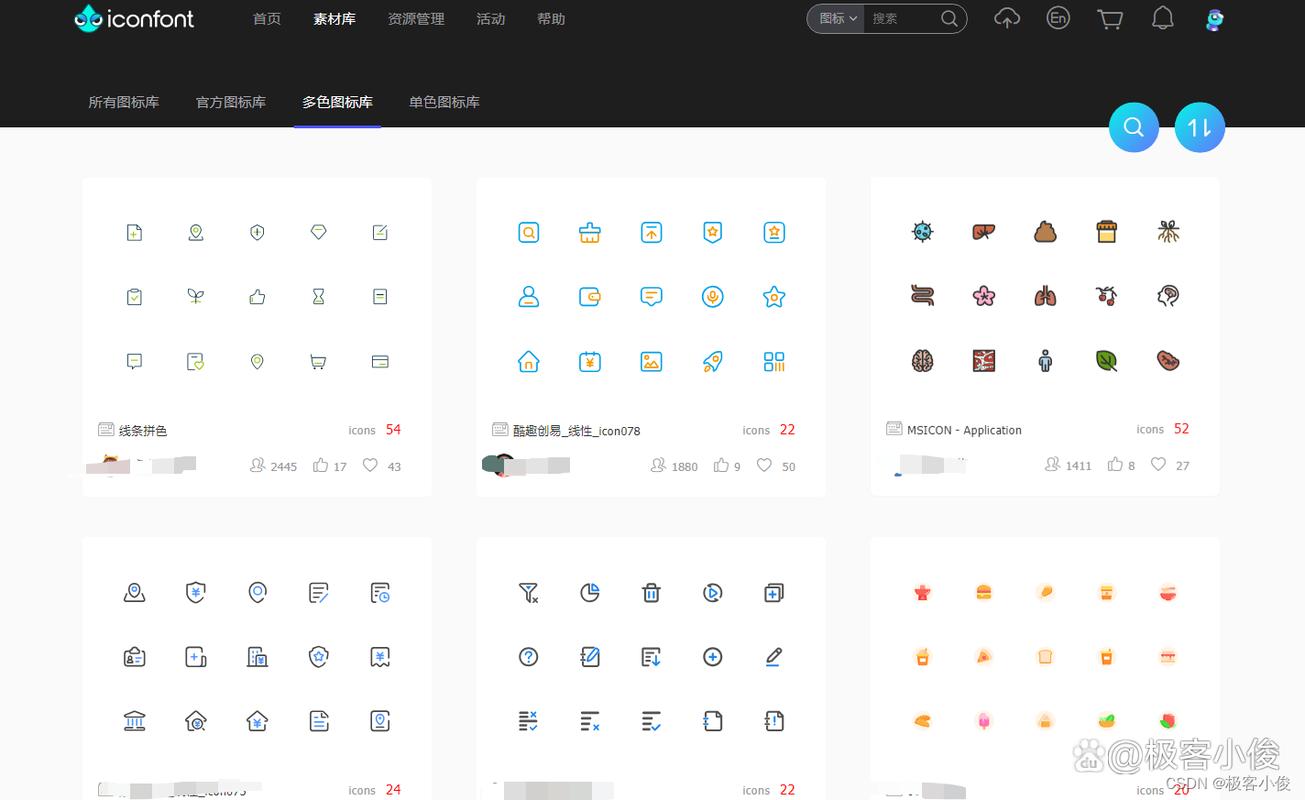Open the notification bell icon
1305x800 pixels.
1162,18
